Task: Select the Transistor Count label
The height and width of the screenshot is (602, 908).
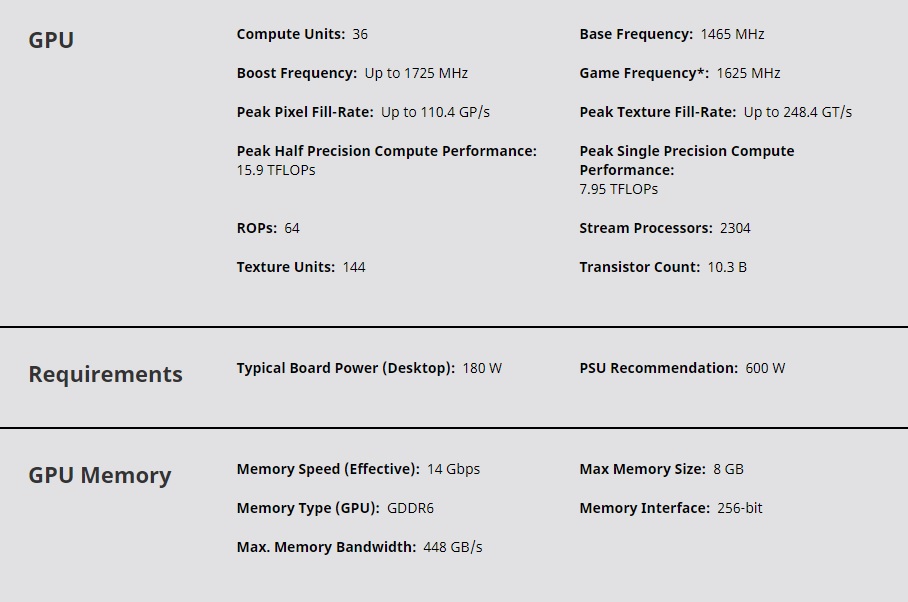Action: pos(639,267)
